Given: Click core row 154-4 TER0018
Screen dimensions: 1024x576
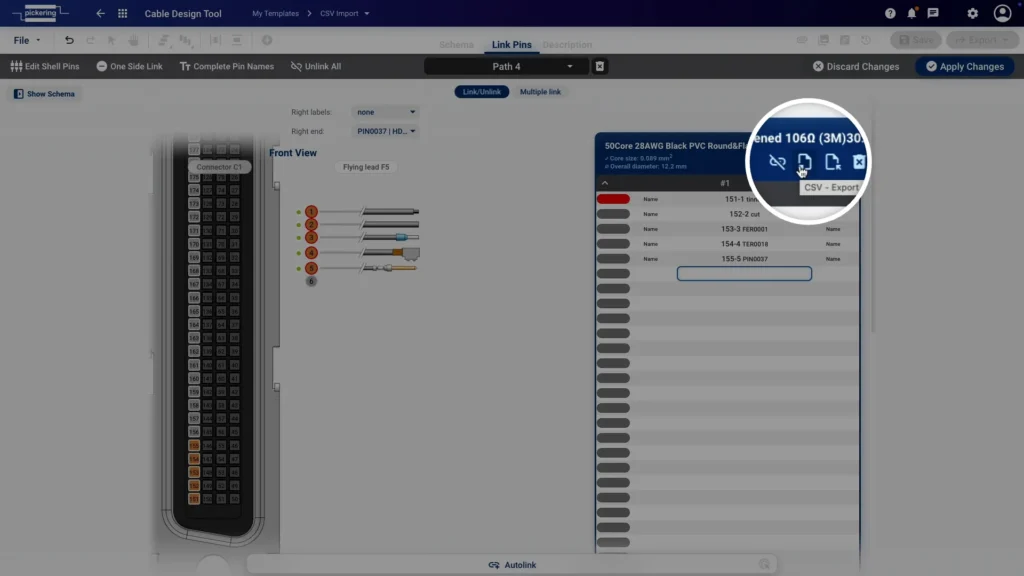Looking at the screenshot, I should pyautogui.click(x=728, y=244).
